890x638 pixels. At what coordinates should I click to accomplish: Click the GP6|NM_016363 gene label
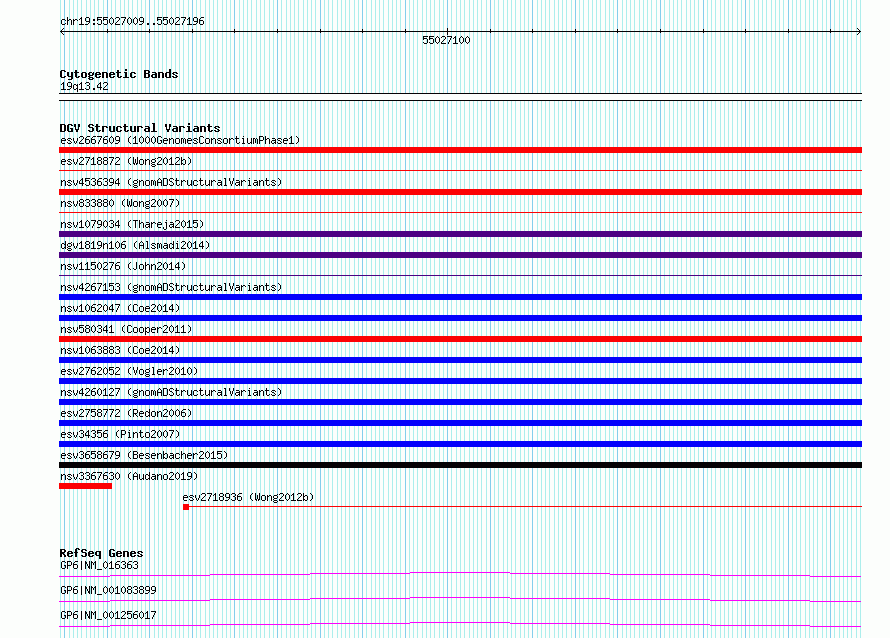[99, 565]
